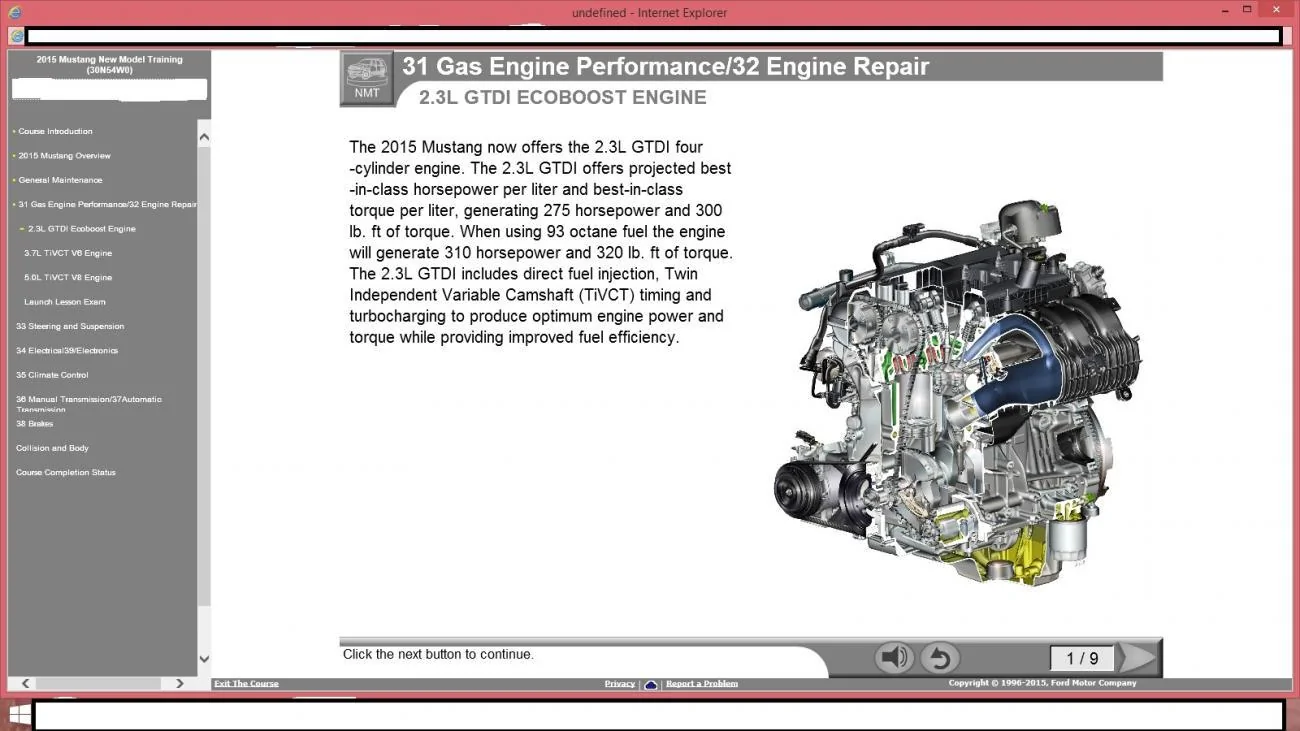Click sidebar horizontal scroll right arrow

pyautogui.click(x=179, y=684)
